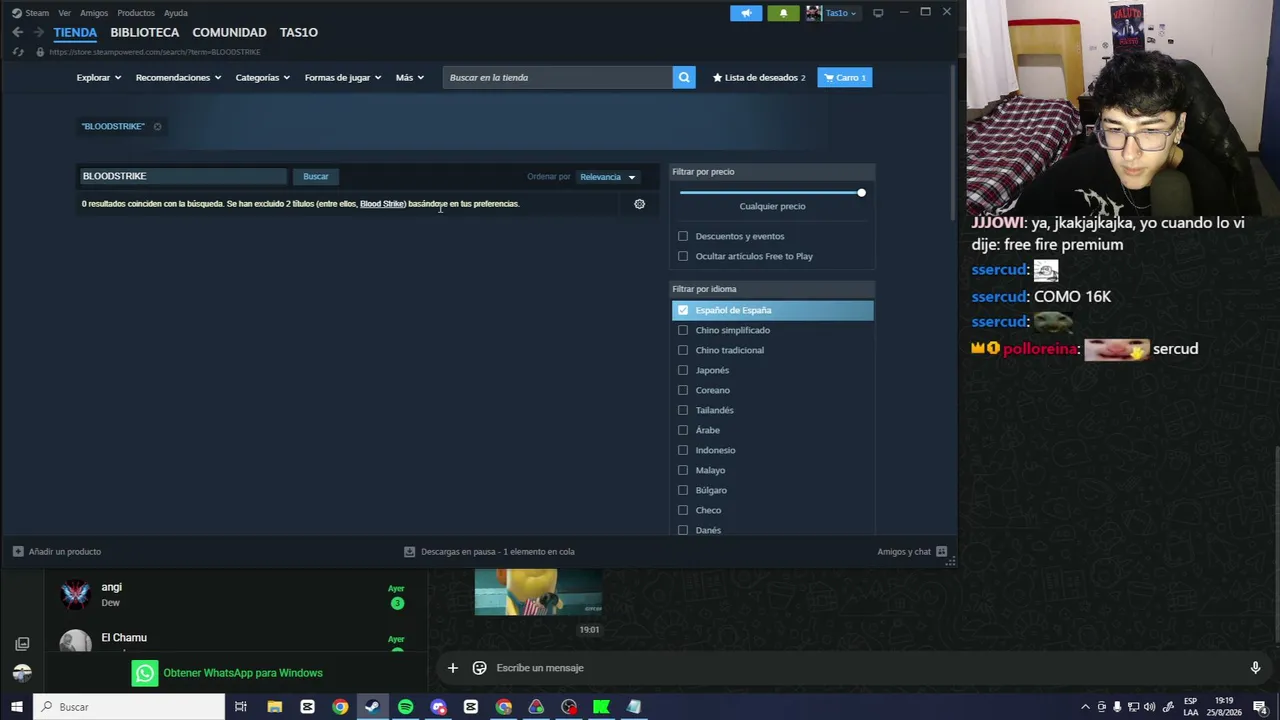Select the Árabe language checkbox
Viewport: 1280px width, 720px height.
[683, 430]
